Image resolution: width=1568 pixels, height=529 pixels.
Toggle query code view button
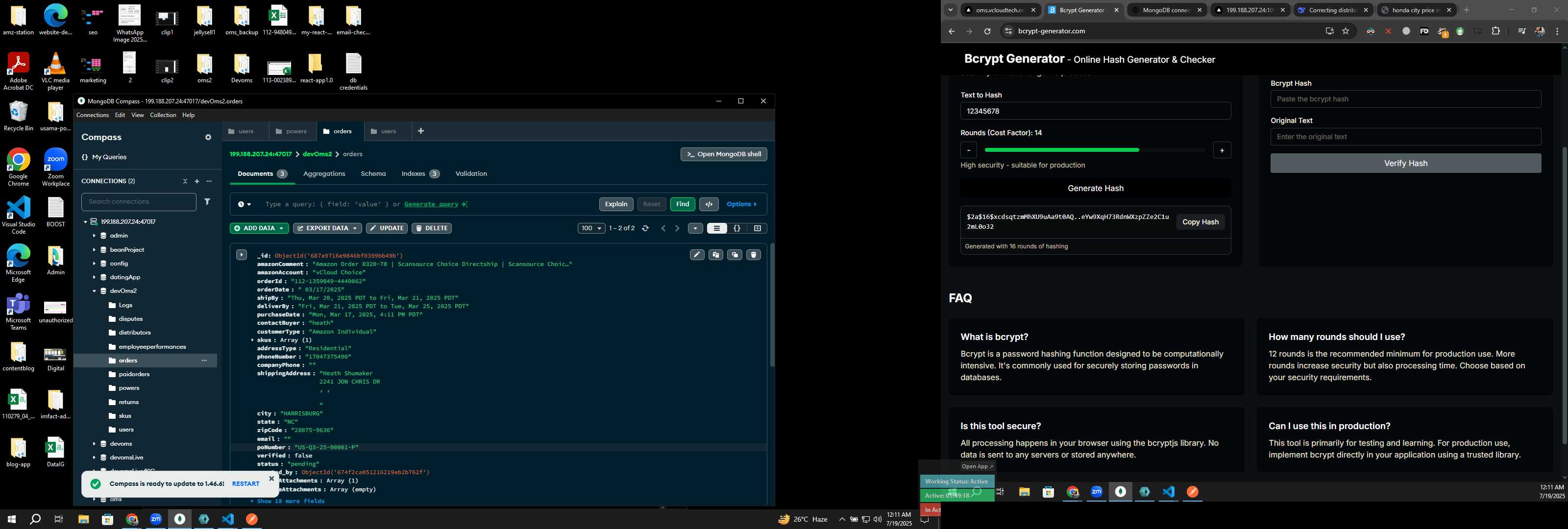[x=709, y=205]
